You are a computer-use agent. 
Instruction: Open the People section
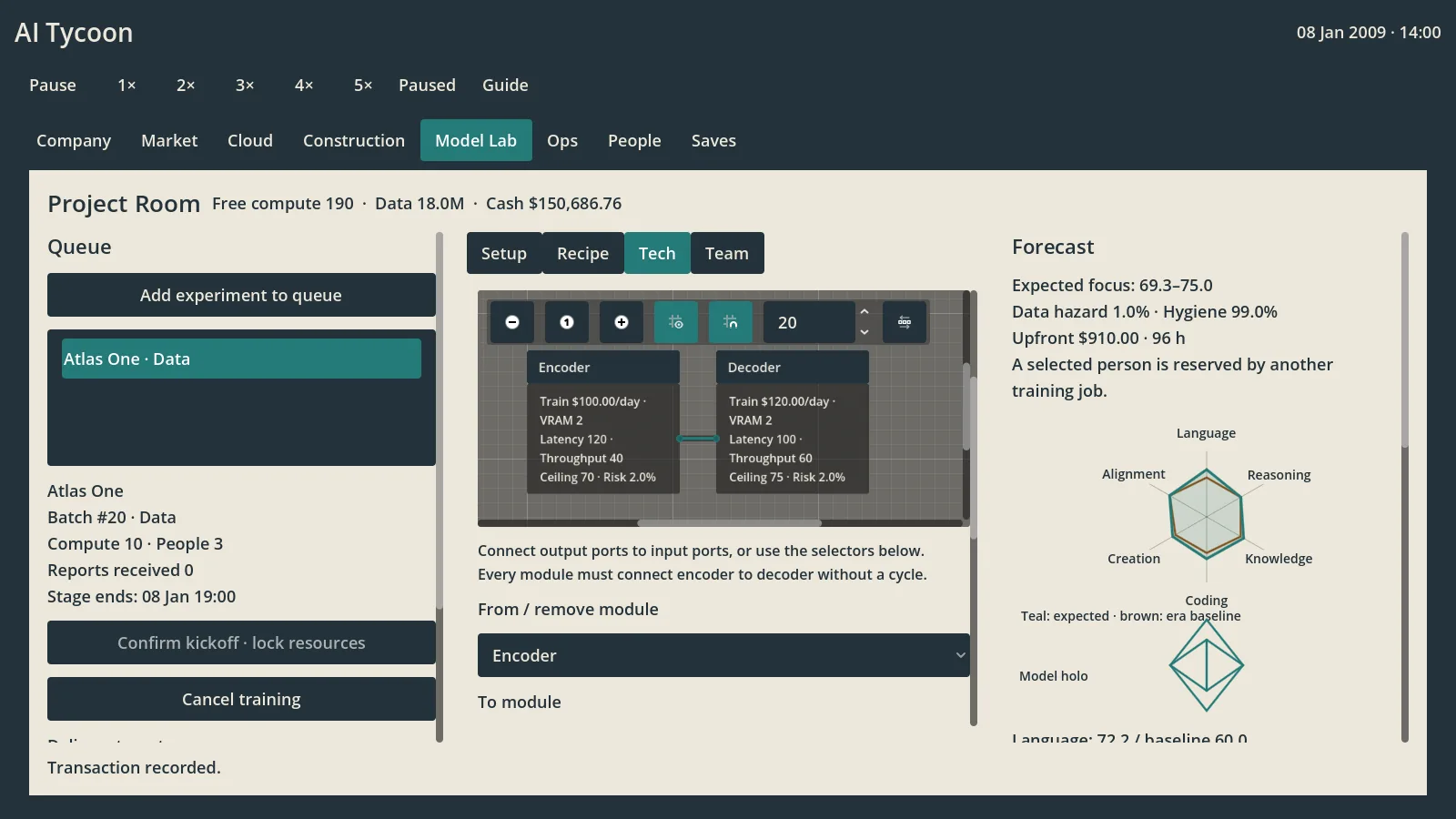[x=634, y=140]
